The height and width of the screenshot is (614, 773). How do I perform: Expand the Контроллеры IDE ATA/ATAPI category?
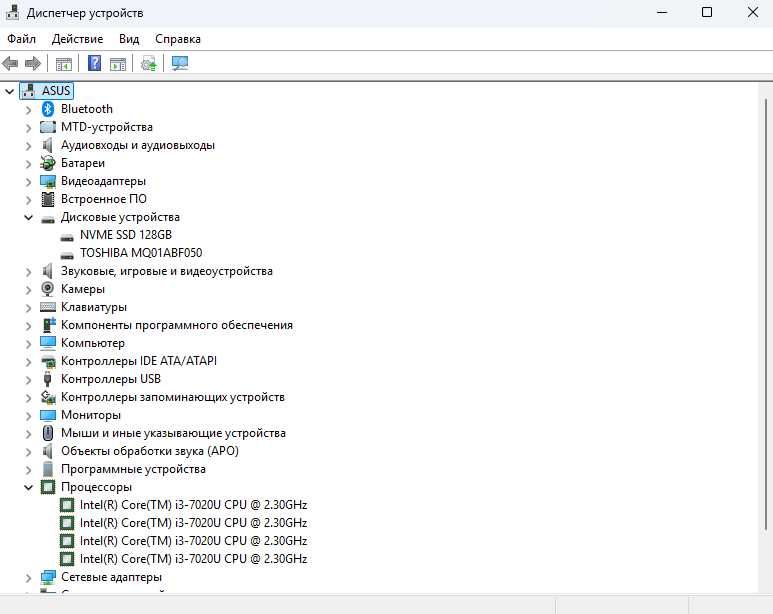pos(29,361)
